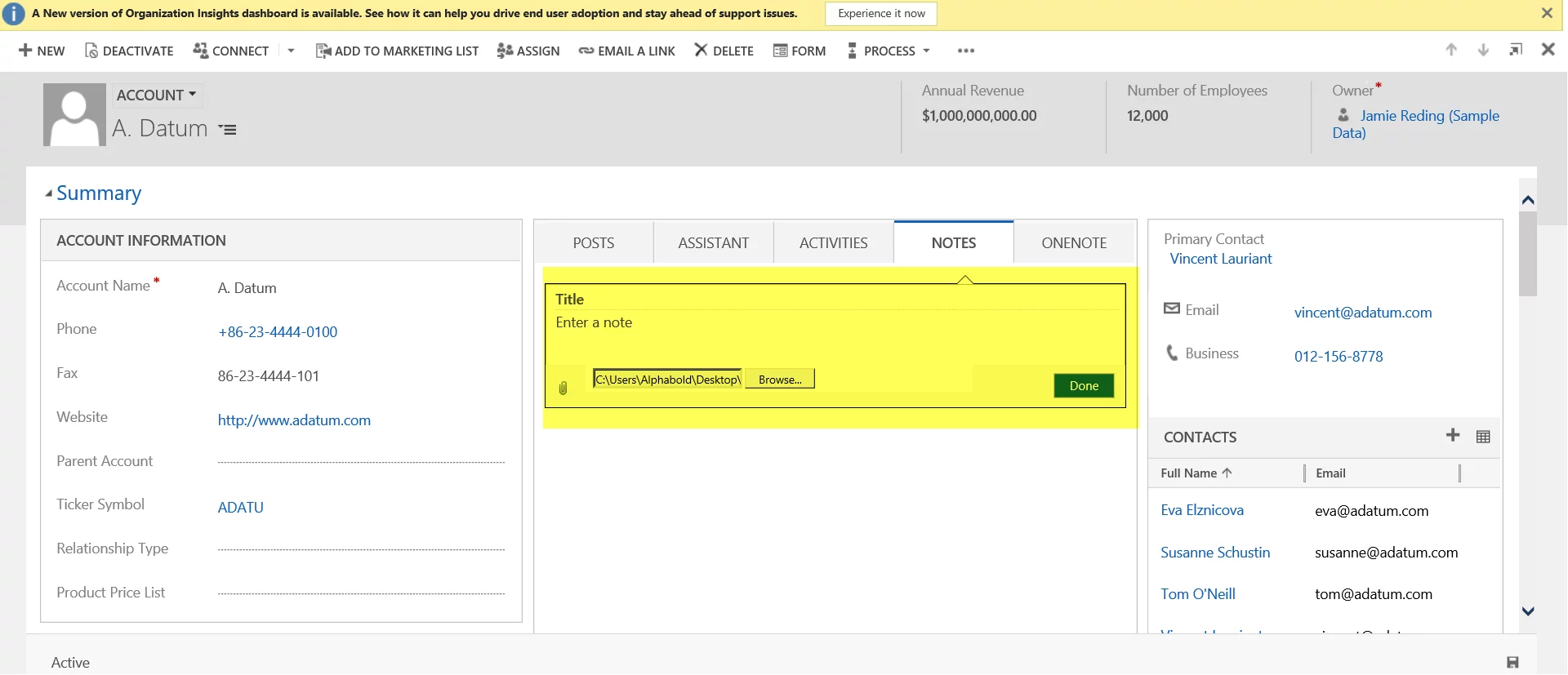Image resolution: width=1568 pixels, height=675 pixels.
Task: Go to next record with down arrow
Action: [1483, 50]
